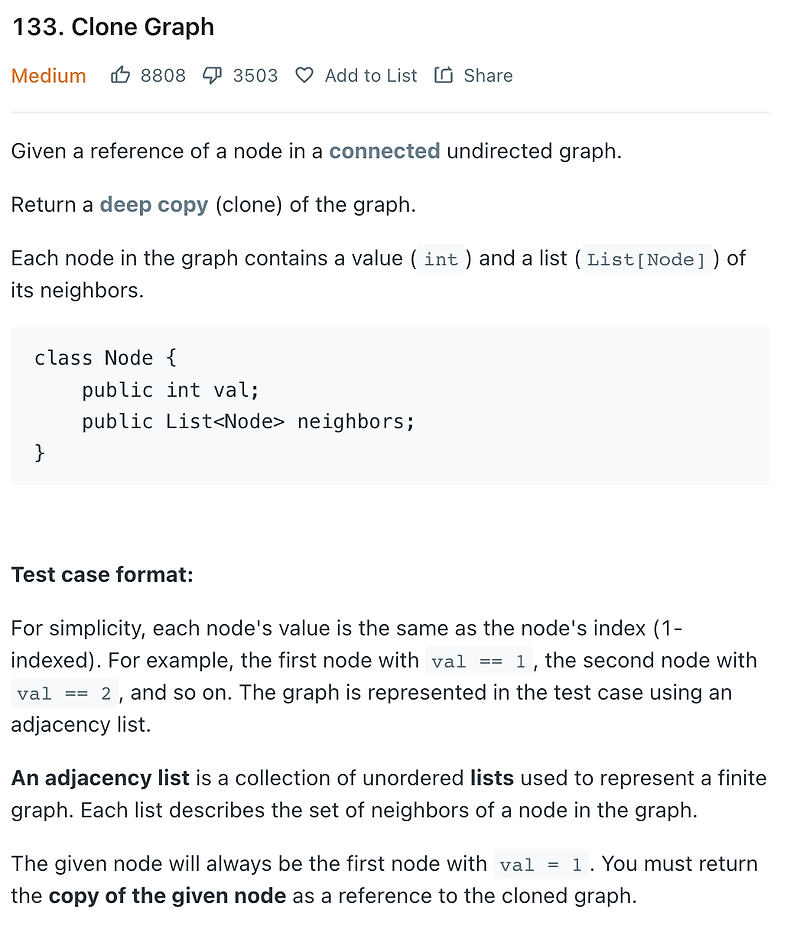Upvote the problem with the thumbs-up icon

[x=120, y=75]
